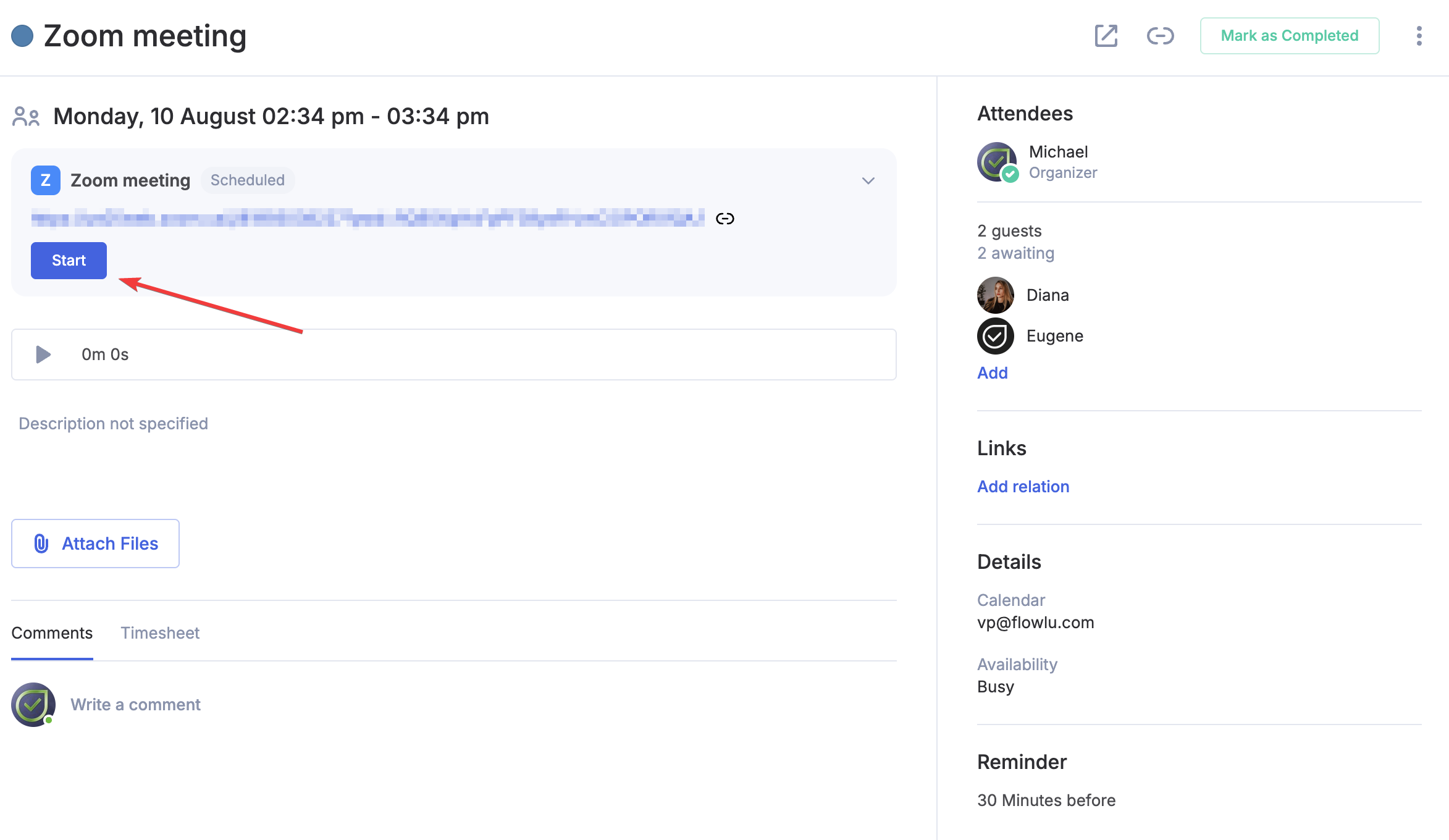This screenshot has height=840, width=1449.
Task: Write a comment in the comment field
Action: pos(136,705)
